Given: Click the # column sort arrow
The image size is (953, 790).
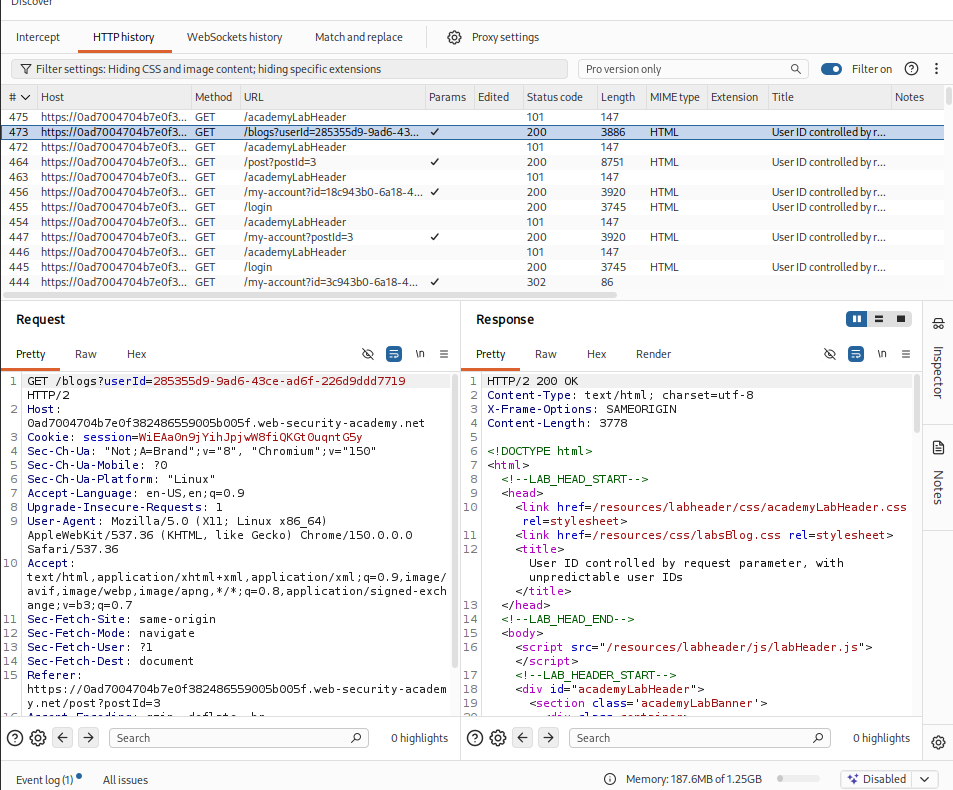Looking at the screenshot, I should (26, 97).
